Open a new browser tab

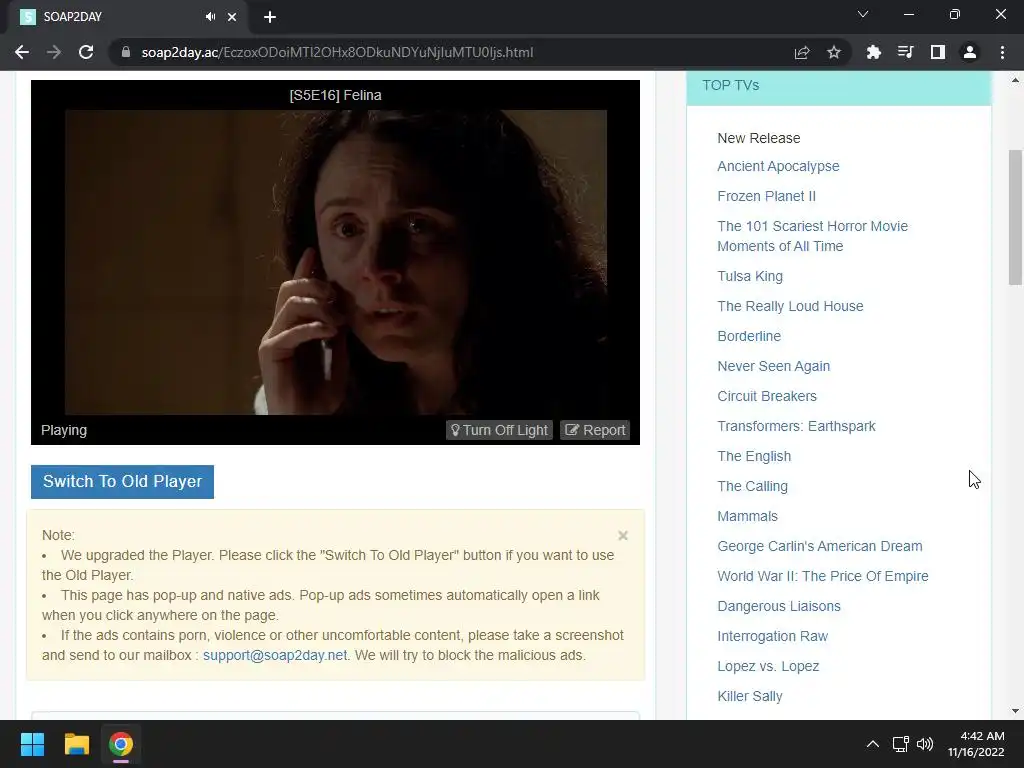[270, 17]
